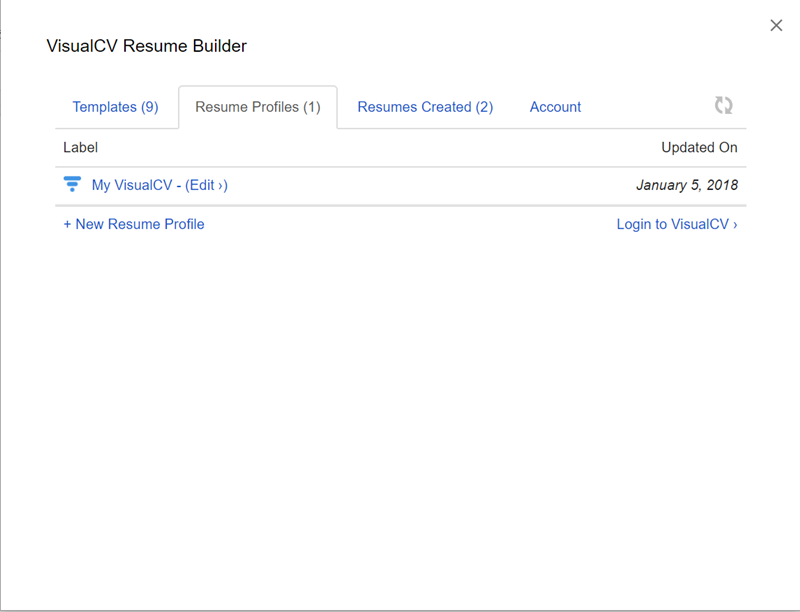
Task: Open the Resumes Created (2) tab
Action: 425,107
